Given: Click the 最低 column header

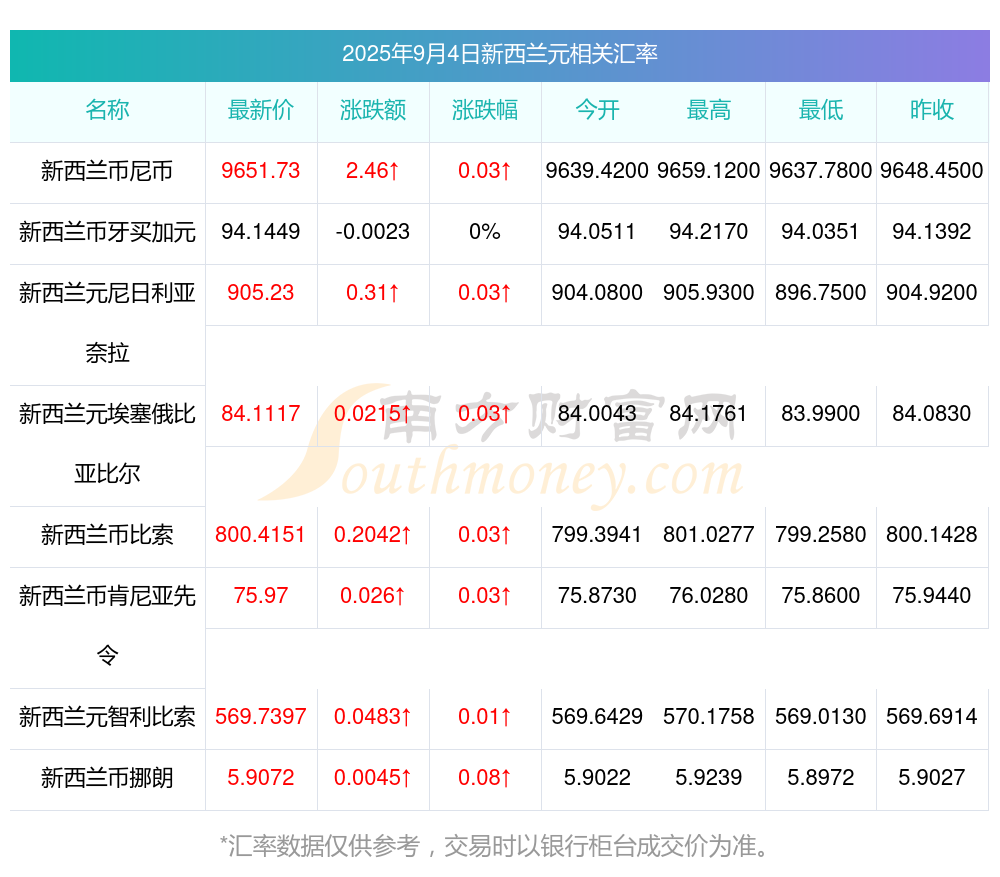Looking at the screenshot, I should (x=821, y=110).
